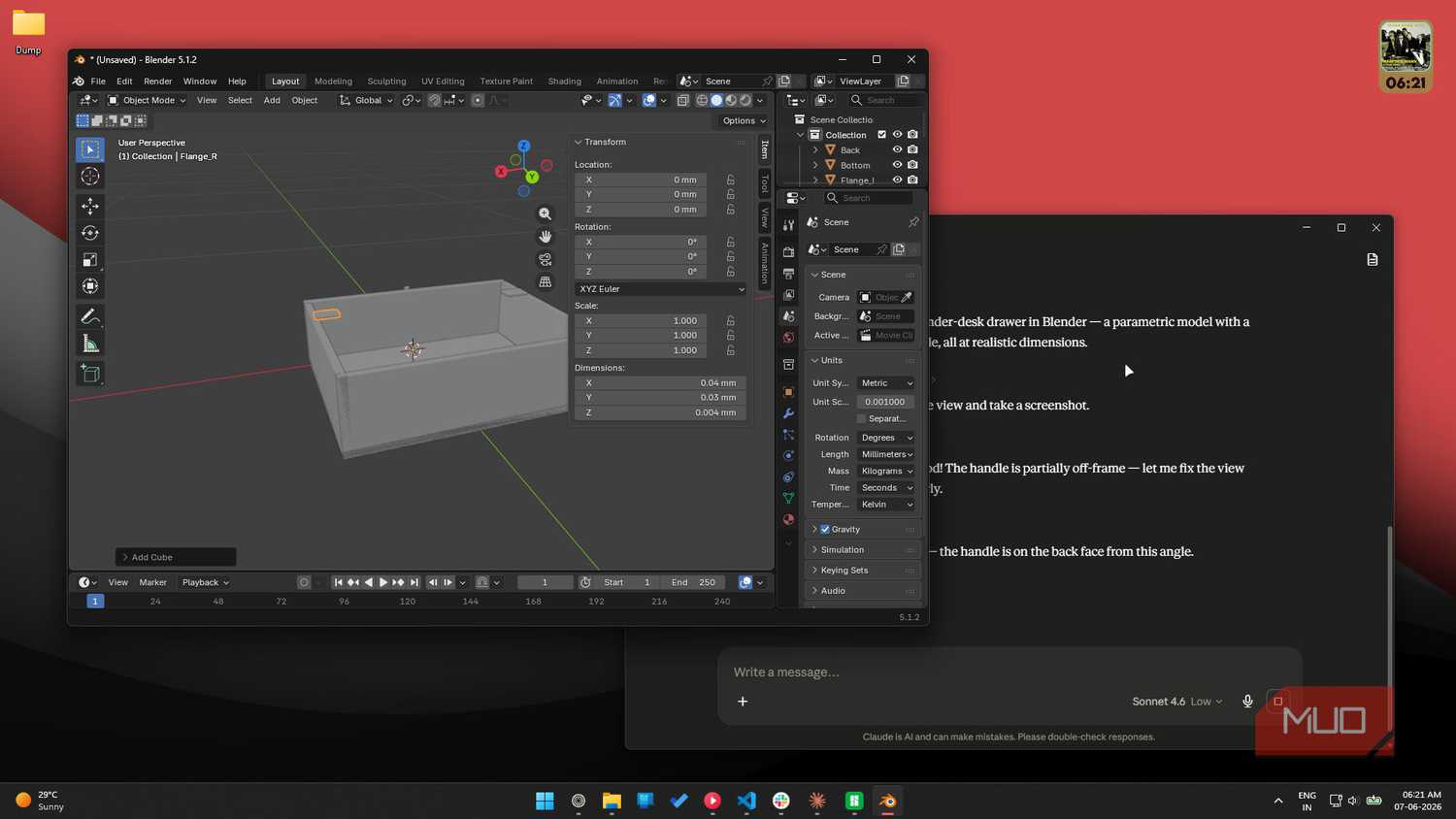Pin the Scene properties panel
Screen dimensions: 1456x819
(x=913, y=222)
